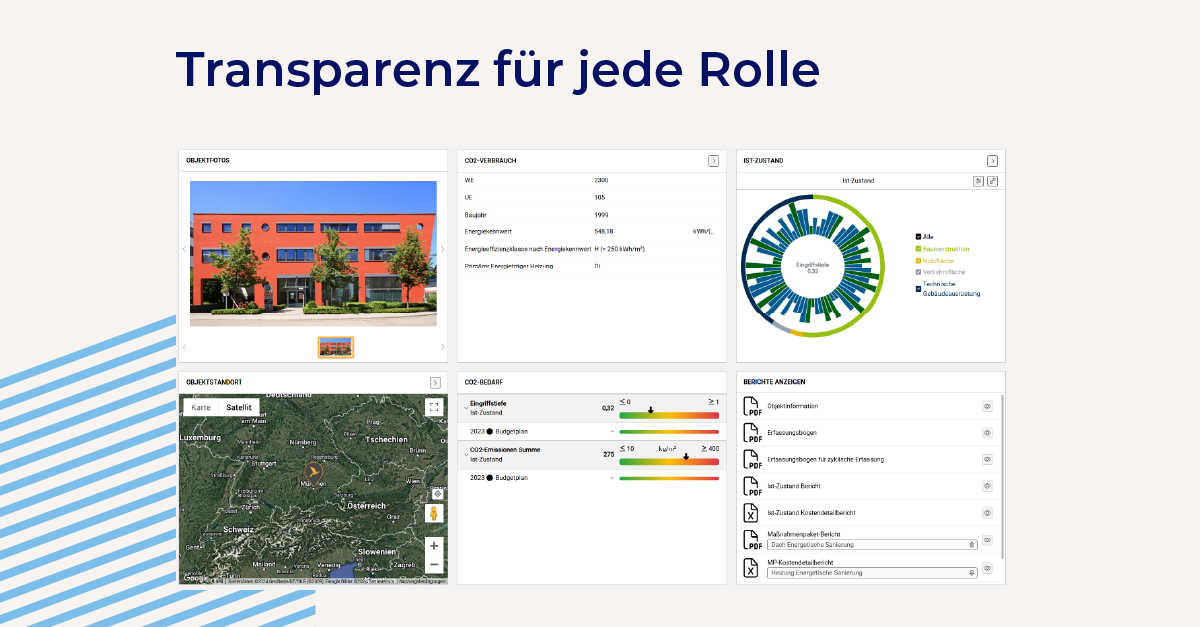This screenshot has width=1200, height=627.
Task: Click the UE value 105
Action: pyautogui.click(x=600, y=197)
